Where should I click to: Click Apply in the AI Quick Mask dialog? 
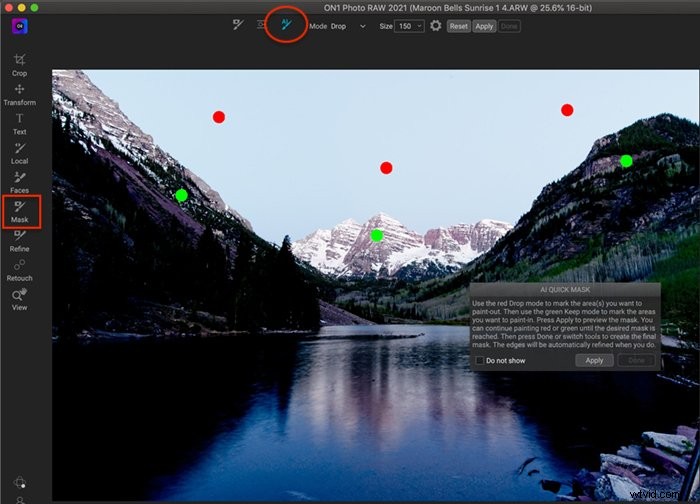click(x=594, y=360)
